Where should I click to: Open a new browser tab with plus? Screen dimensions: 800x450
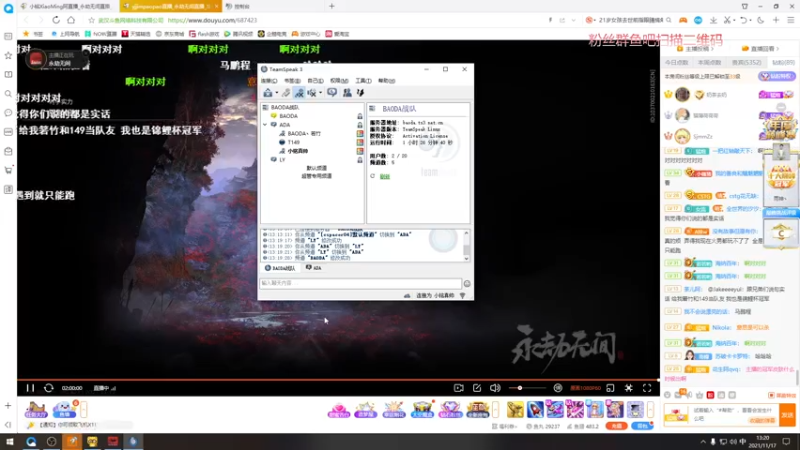332,6
